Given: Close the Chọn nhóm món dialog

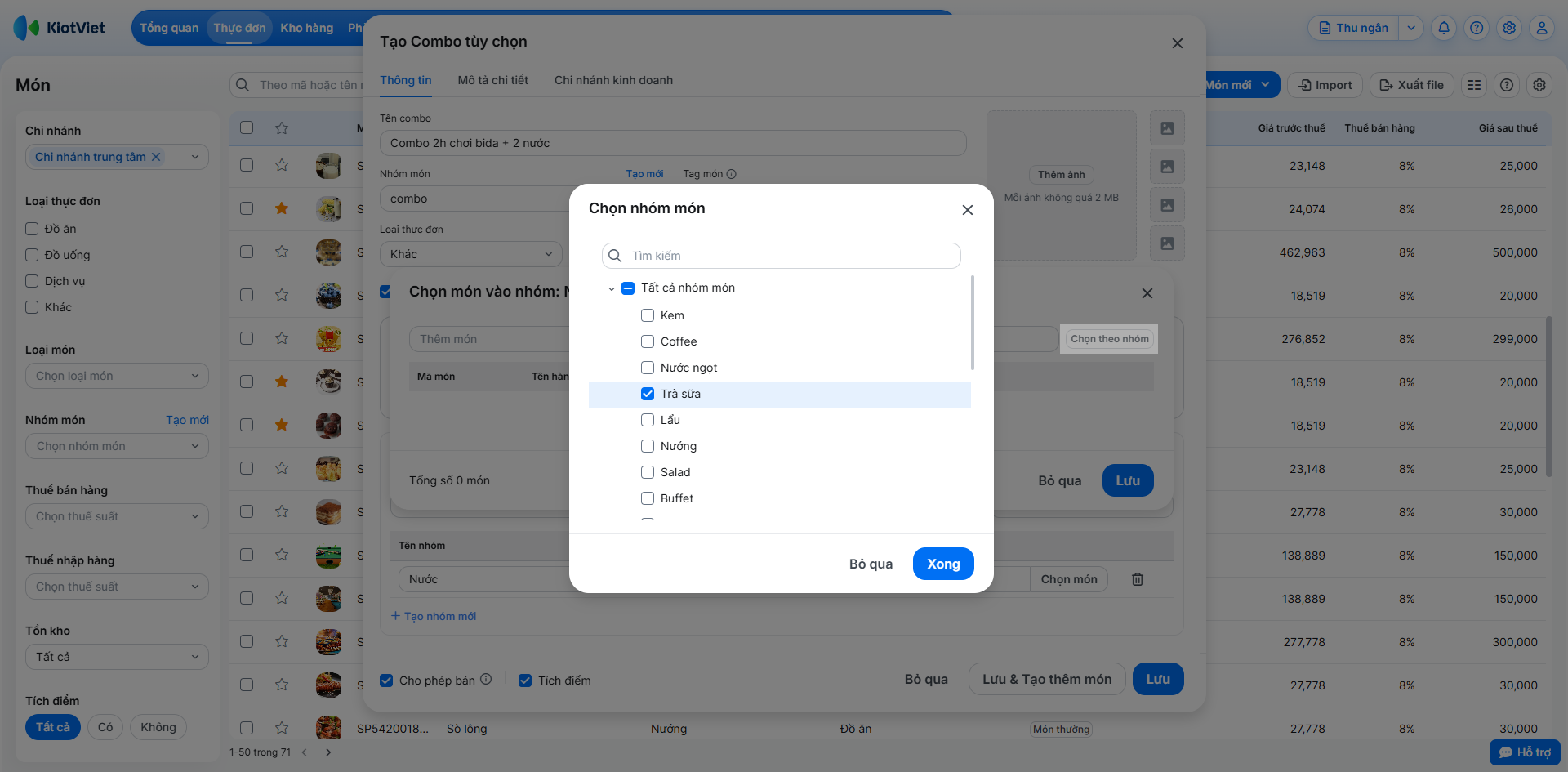Looking at the screenshot, I should coord(968,210).
